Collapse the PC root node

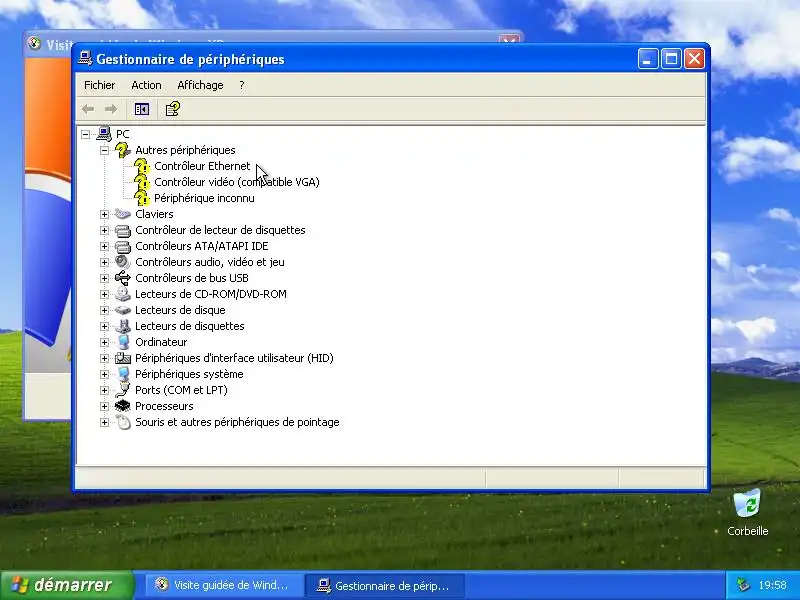(86, 134)
